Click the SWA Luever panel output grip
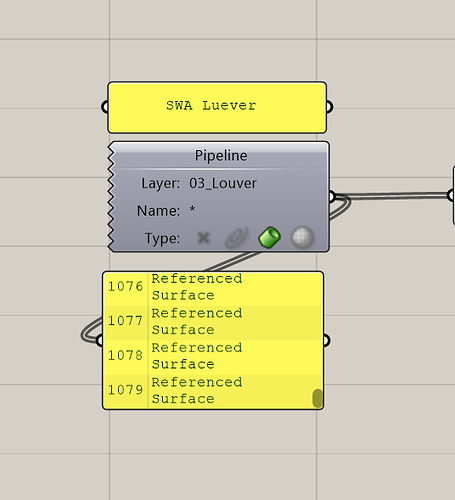 pos(329,107)
